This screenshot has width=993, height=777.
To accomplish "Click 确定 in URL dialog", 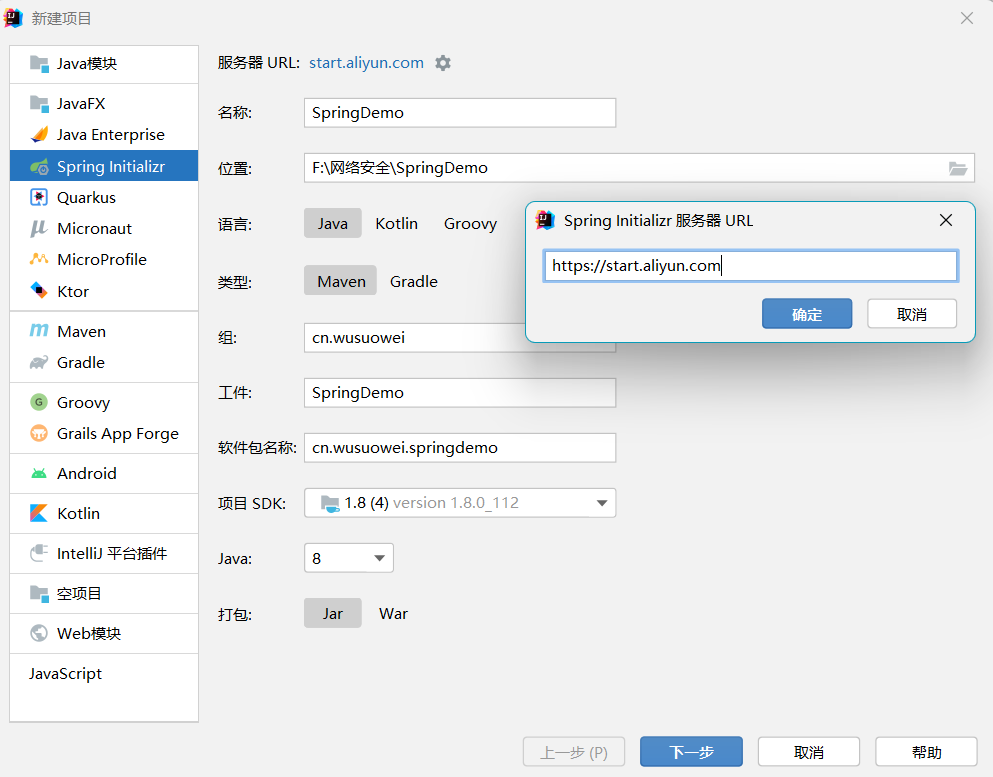I will tap(807, 313).
